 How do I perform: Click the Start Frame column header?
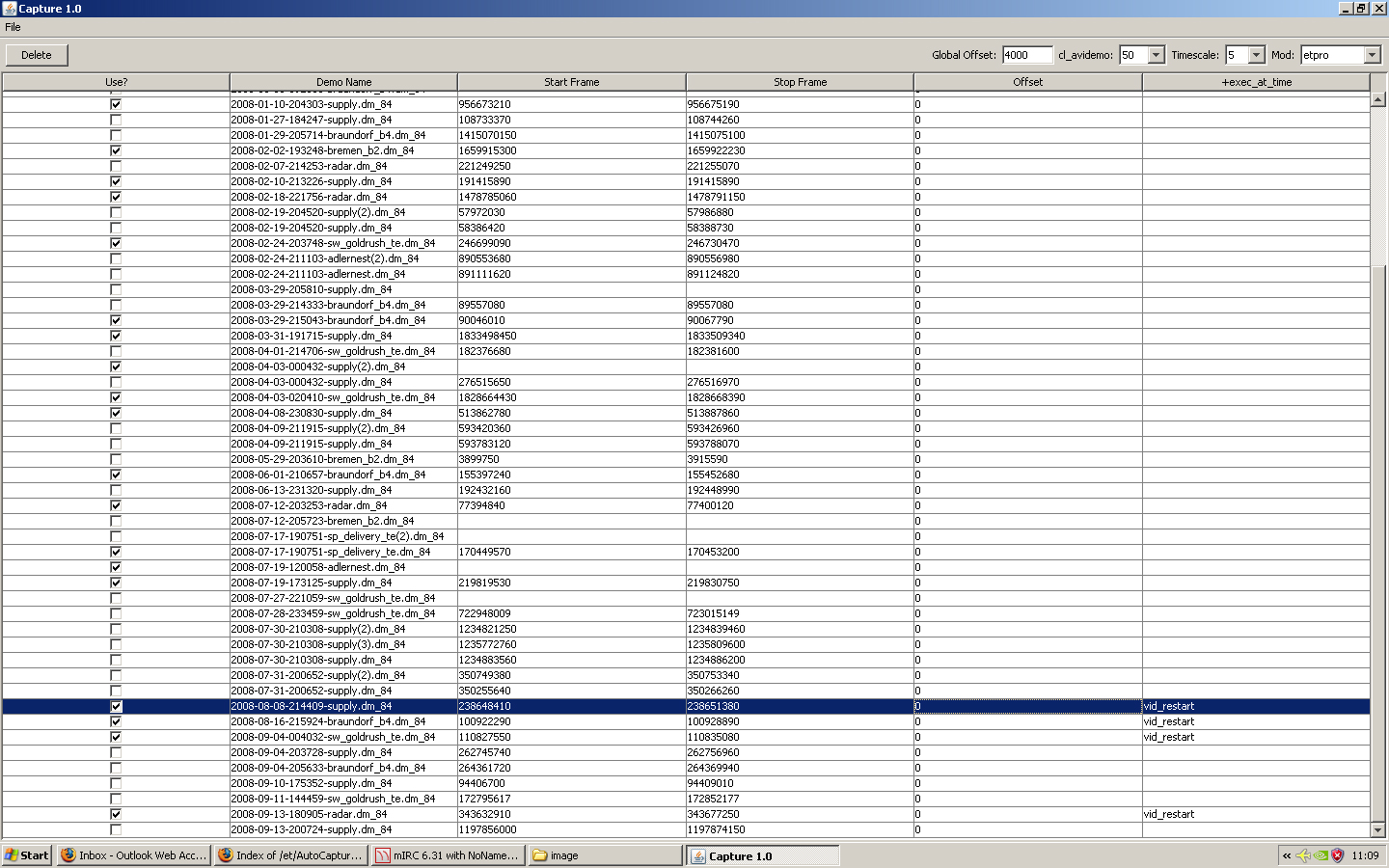pyautogui.click(x=571, y=82)
